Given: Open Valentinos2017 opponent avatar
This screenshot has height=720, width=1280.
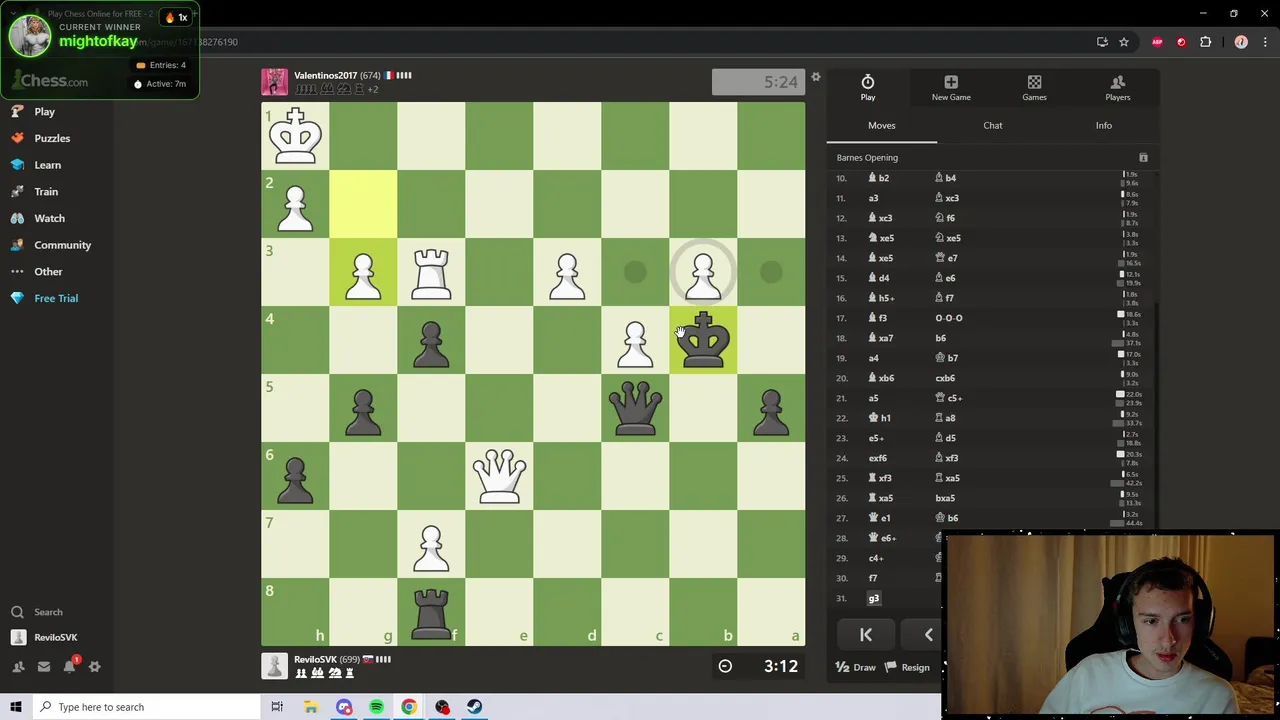Looking at the screenshot, I should click(x=274, y=82).
